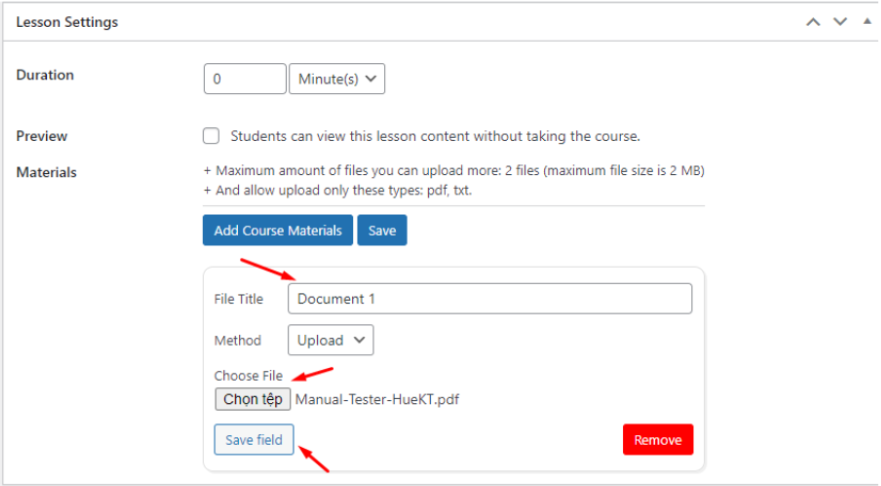This screenshot has height=486, width=881.
Task: Click the Save field button
Action: tap(254, 439)
